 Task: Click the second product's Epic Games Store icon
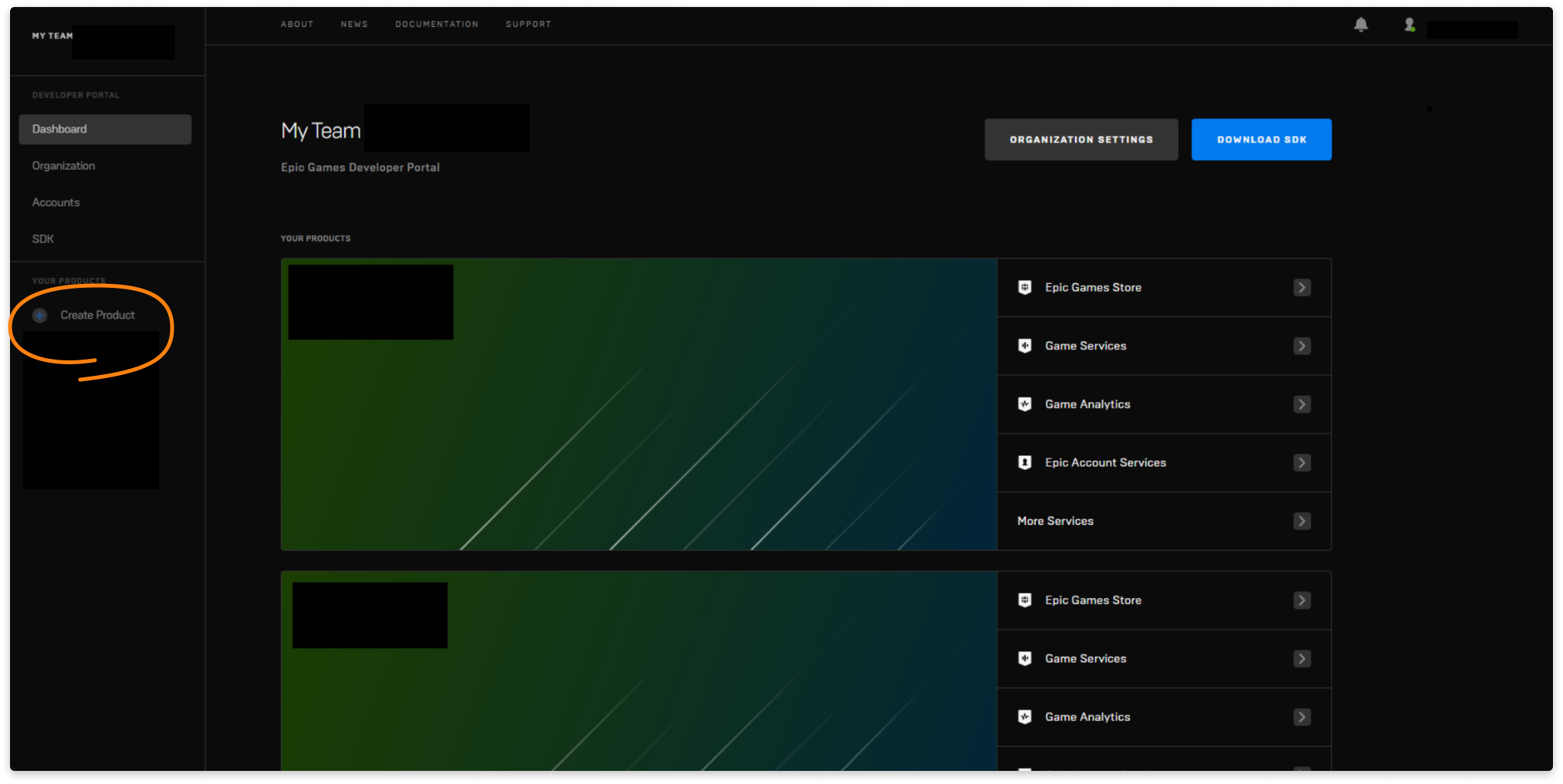pos(1024,600)
